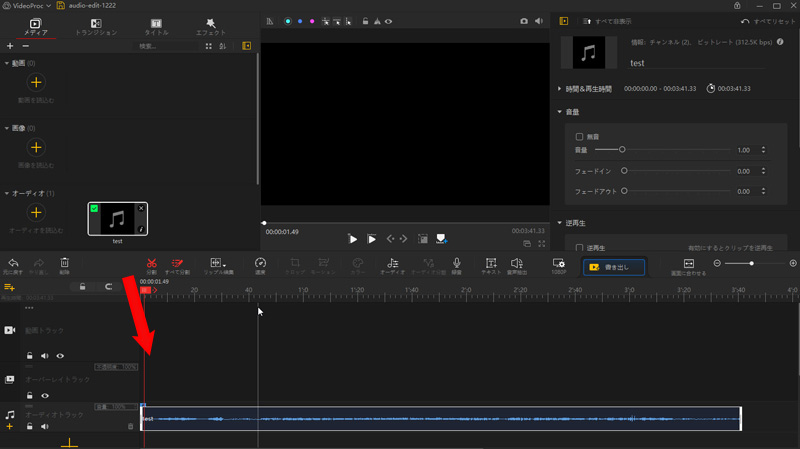Switch to the transitions (トランジション) tab

96,27
